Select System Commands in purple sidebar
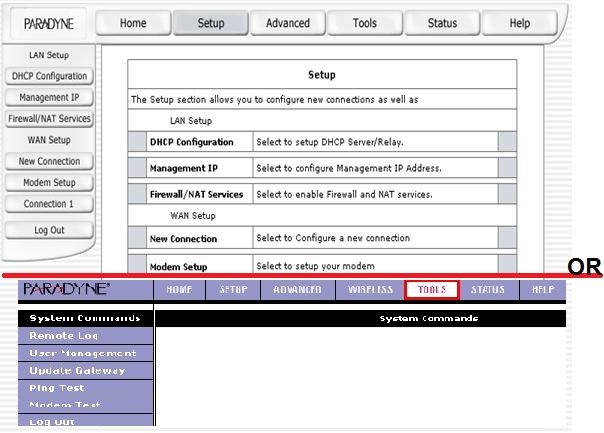This screenshot has width=604, height=433. coord(86,318)
